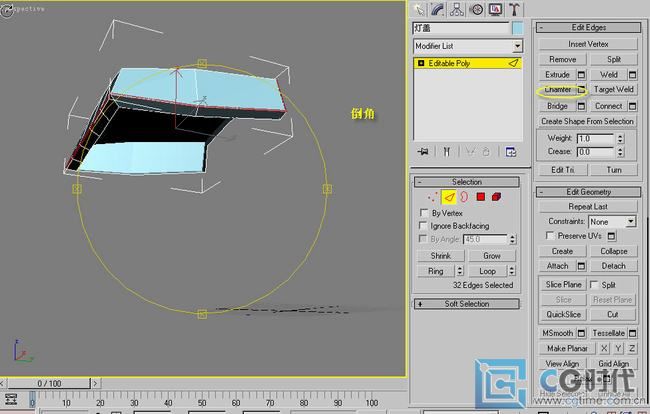Viewport: 650px width, 414px height.
Task: Click the Weight value field
Action: coord(595,138)
